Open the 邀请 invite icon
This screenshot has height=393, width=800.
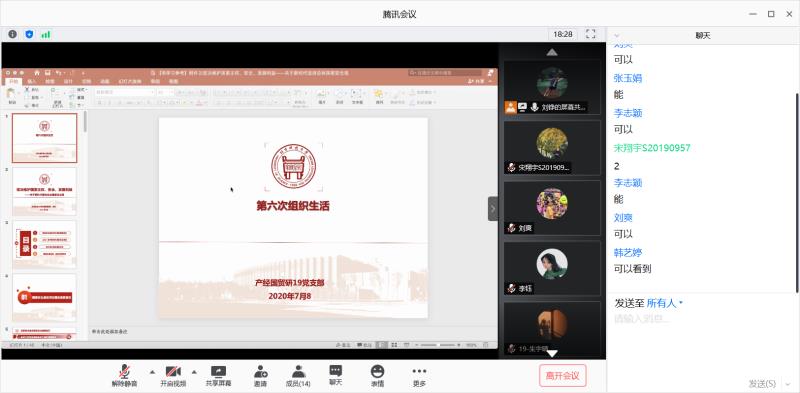pos(260,376)
